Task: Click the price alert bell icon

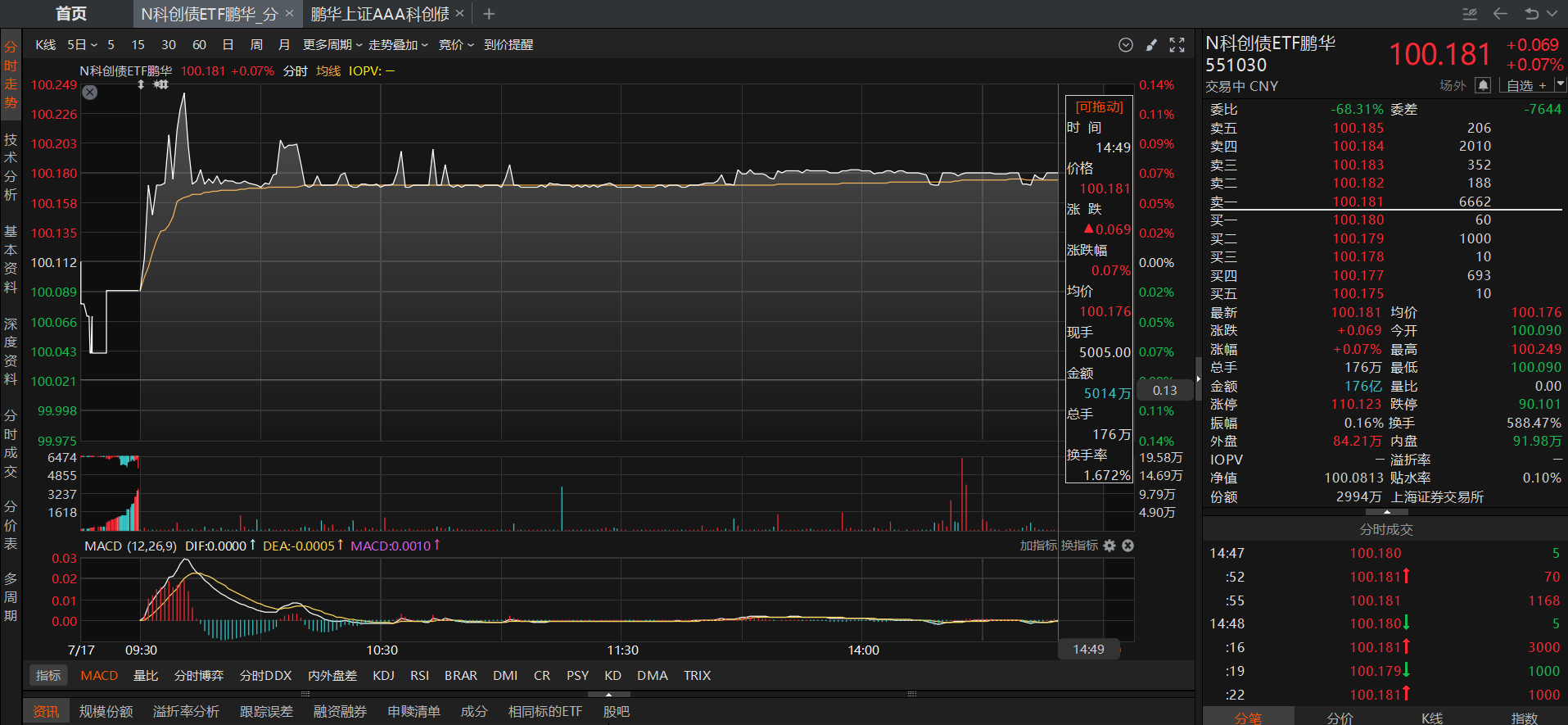Action: [x=1483, y=85]
